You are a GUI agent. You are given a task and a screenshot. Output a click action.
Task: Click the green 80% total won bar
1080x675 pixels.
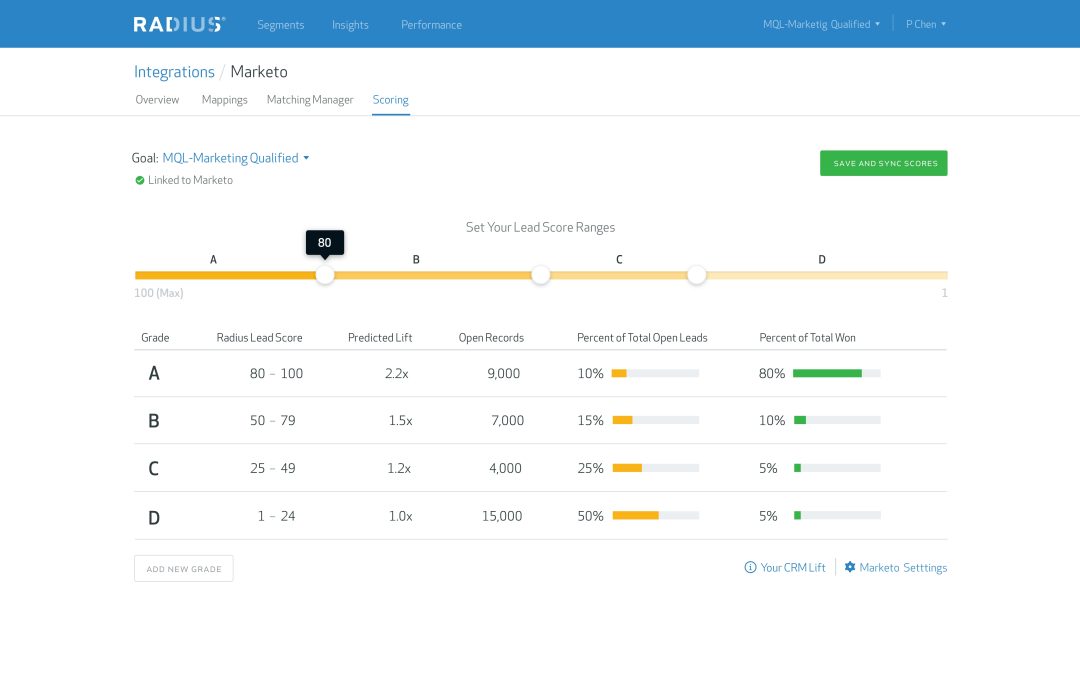[827, 373]
